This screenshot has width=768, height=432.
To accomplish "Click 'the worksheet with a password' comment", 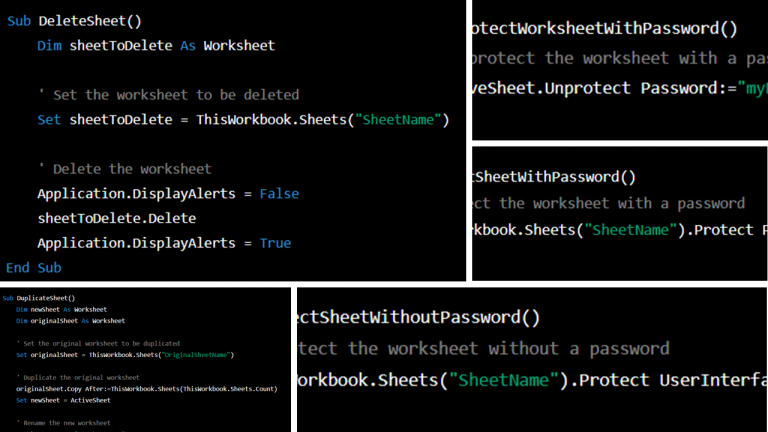I will pyautogui.click(x=622, y=203).
